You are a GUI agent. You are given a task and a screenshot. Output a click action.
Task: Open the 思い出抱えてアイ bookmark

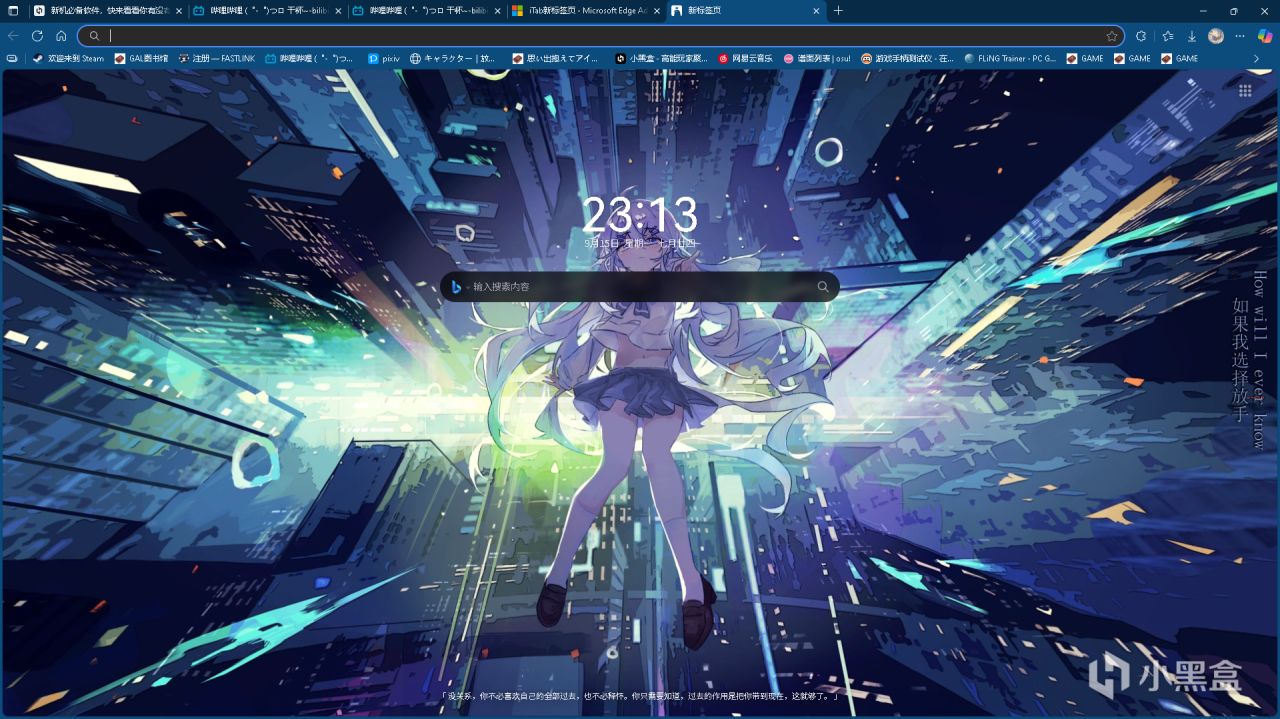(x=555, y=58)
